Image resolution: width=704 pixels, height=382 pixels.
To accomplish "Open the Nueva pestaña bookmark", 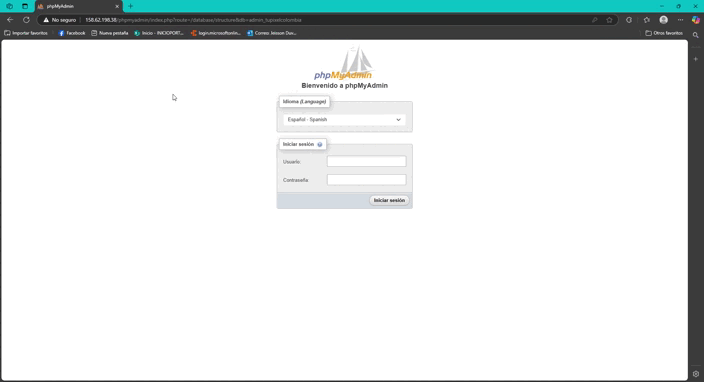I will tap(110, 33).
